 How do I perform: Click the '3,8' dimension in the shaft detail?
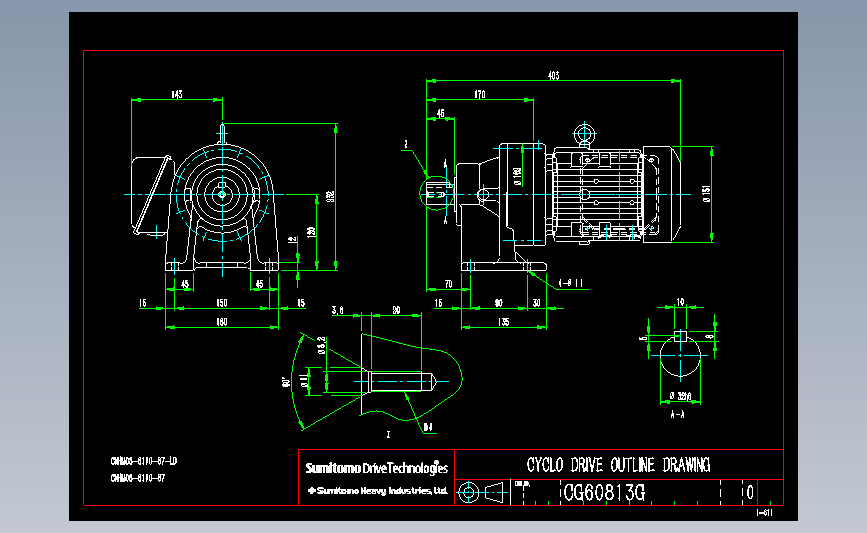coord(338,310)
